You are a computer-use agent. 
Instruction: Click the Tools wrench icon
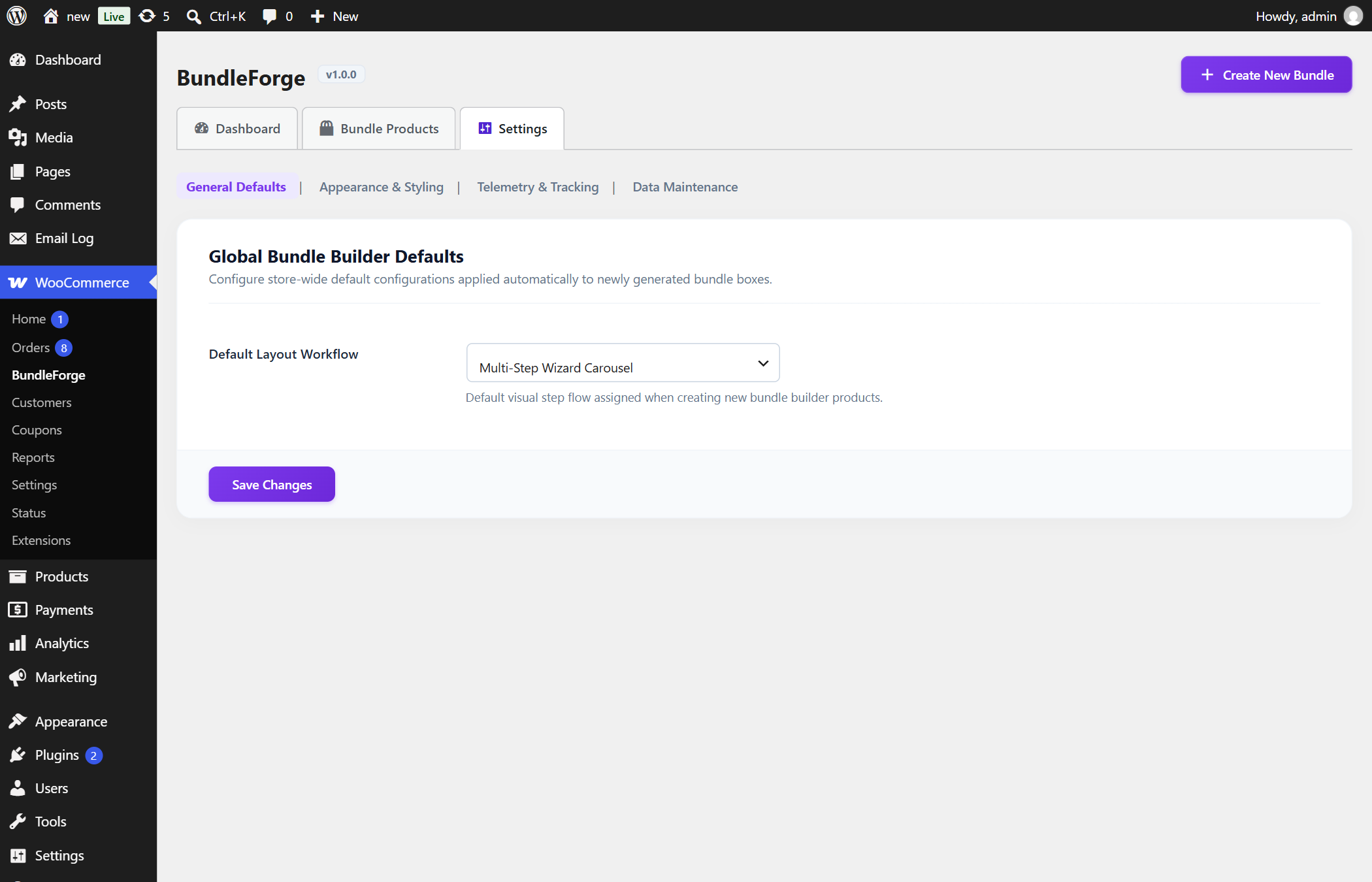coord(18,822)
